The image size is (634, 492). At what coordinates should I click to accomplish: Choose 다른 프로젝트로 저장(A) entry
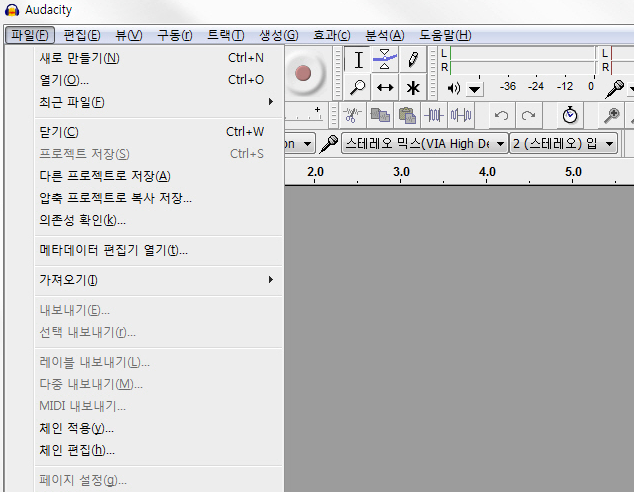coord(158,176)
